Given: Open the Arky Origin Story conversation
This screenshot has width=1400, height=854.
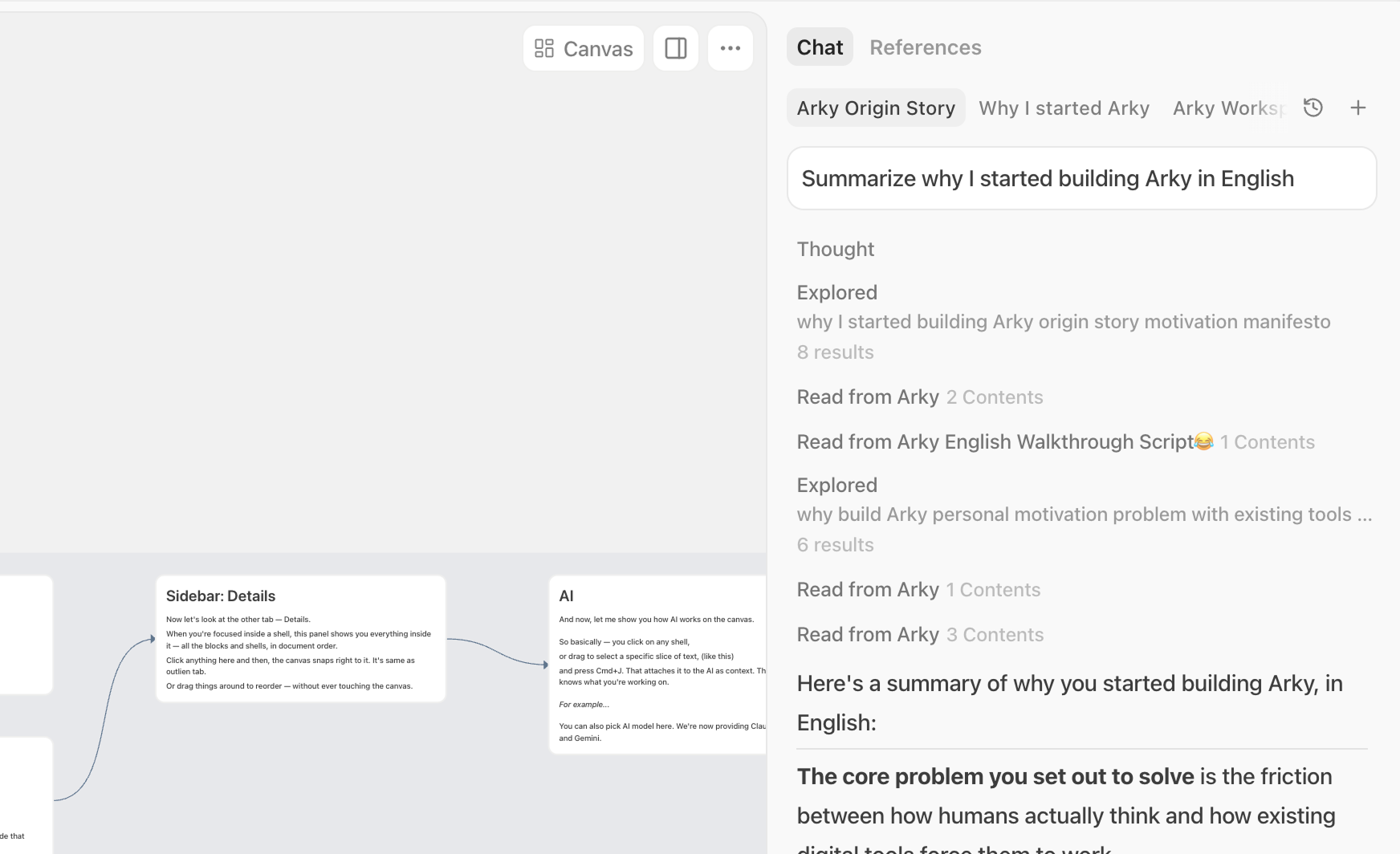Looking at the screenshot, I should [x=876, y=108].
